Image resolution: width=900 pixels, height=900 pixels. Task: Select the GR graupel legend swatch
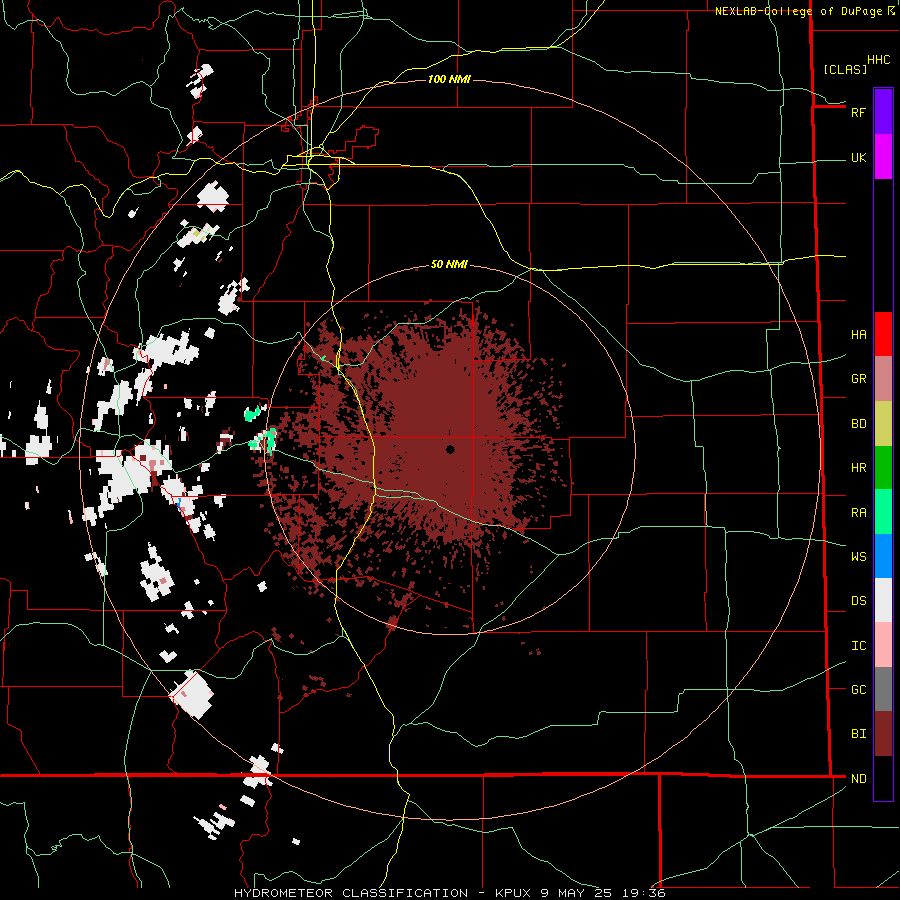tap(883, 379)
